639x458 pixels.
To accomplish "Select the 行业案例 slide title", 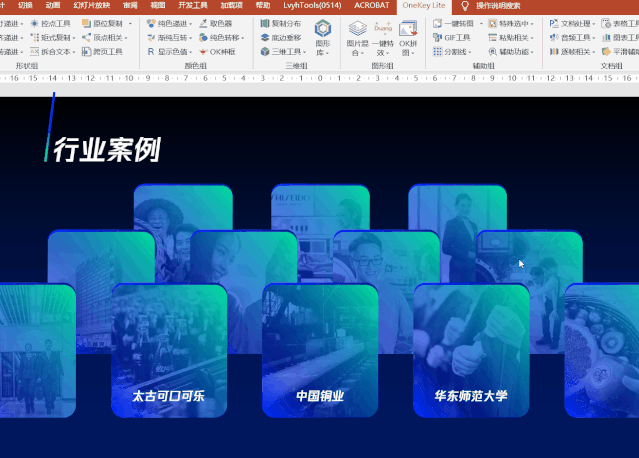I will click(107, 150).
